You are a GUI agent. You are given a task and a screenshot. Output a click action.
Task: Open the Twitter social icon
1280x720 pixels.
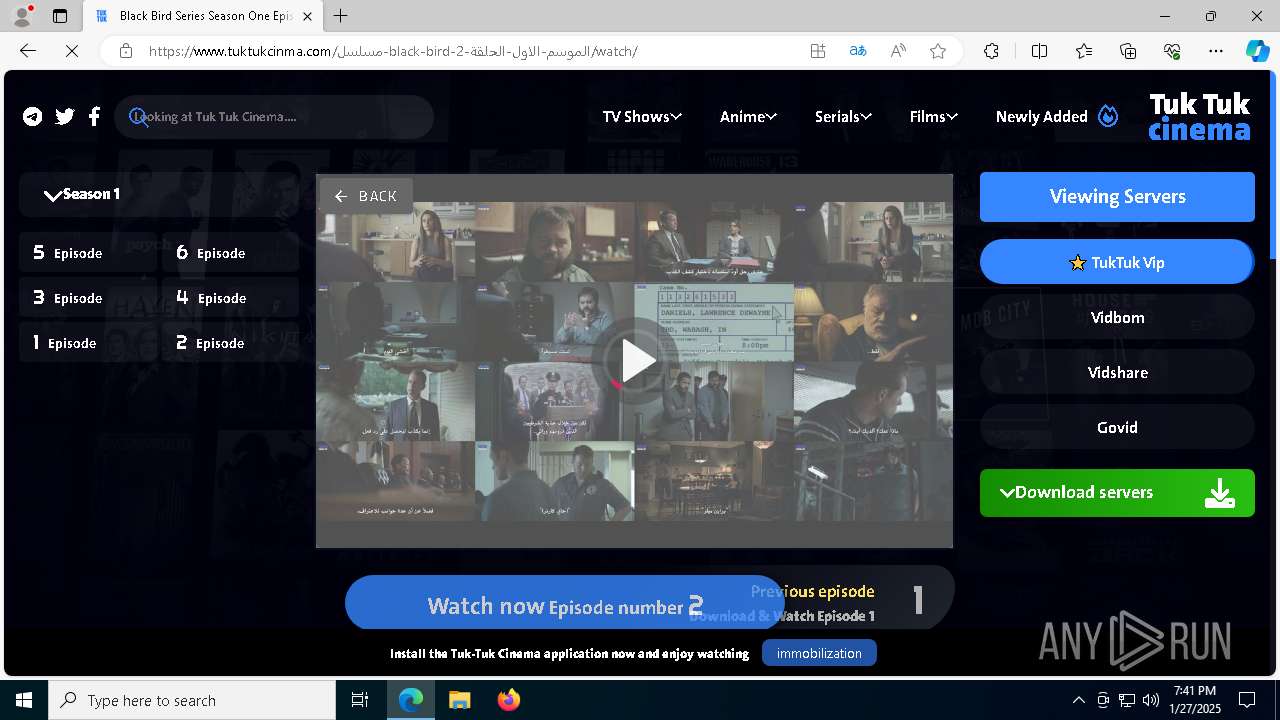(65, 117)
